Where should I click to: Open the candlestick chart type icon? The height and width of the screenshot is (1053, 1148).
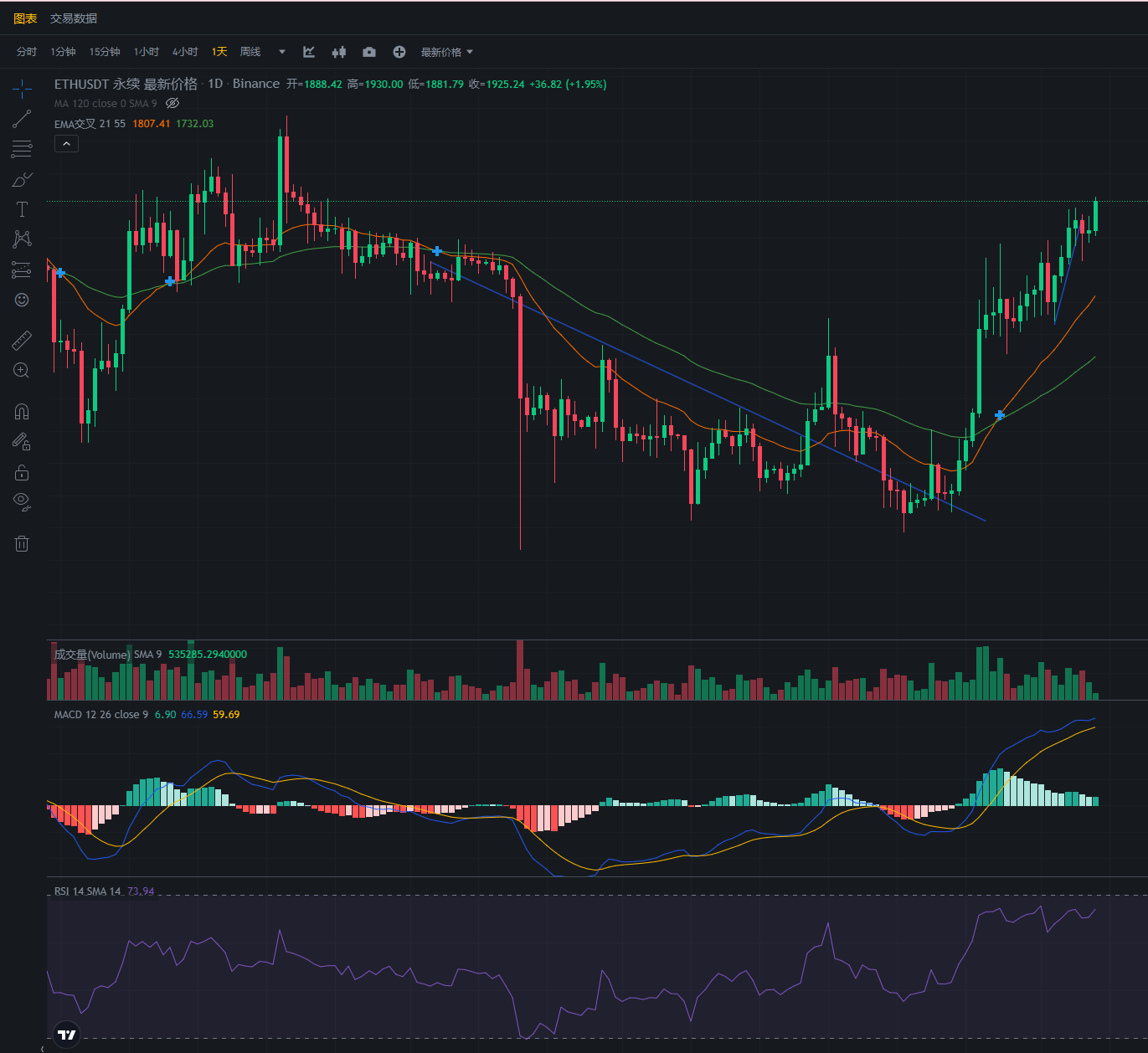click(x=338, y=52)
